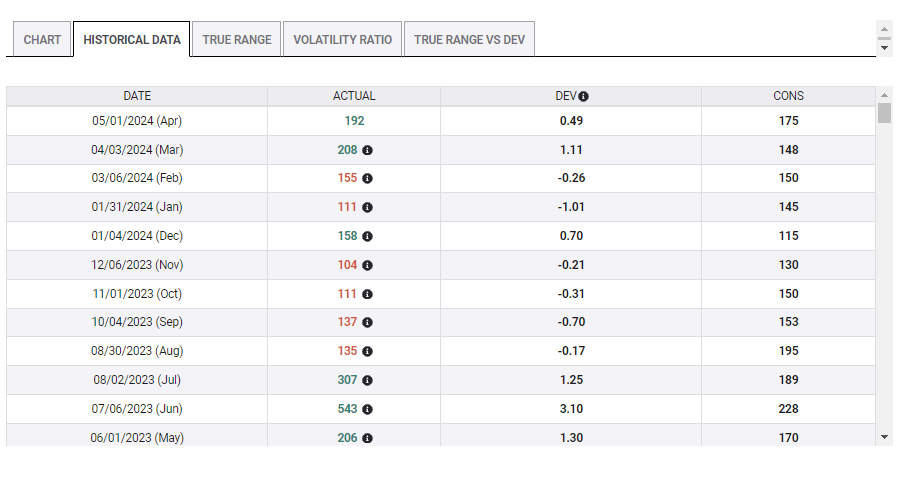Select the Volatility Ratio tab
The image size is (901, 486).
pos(343,40)
